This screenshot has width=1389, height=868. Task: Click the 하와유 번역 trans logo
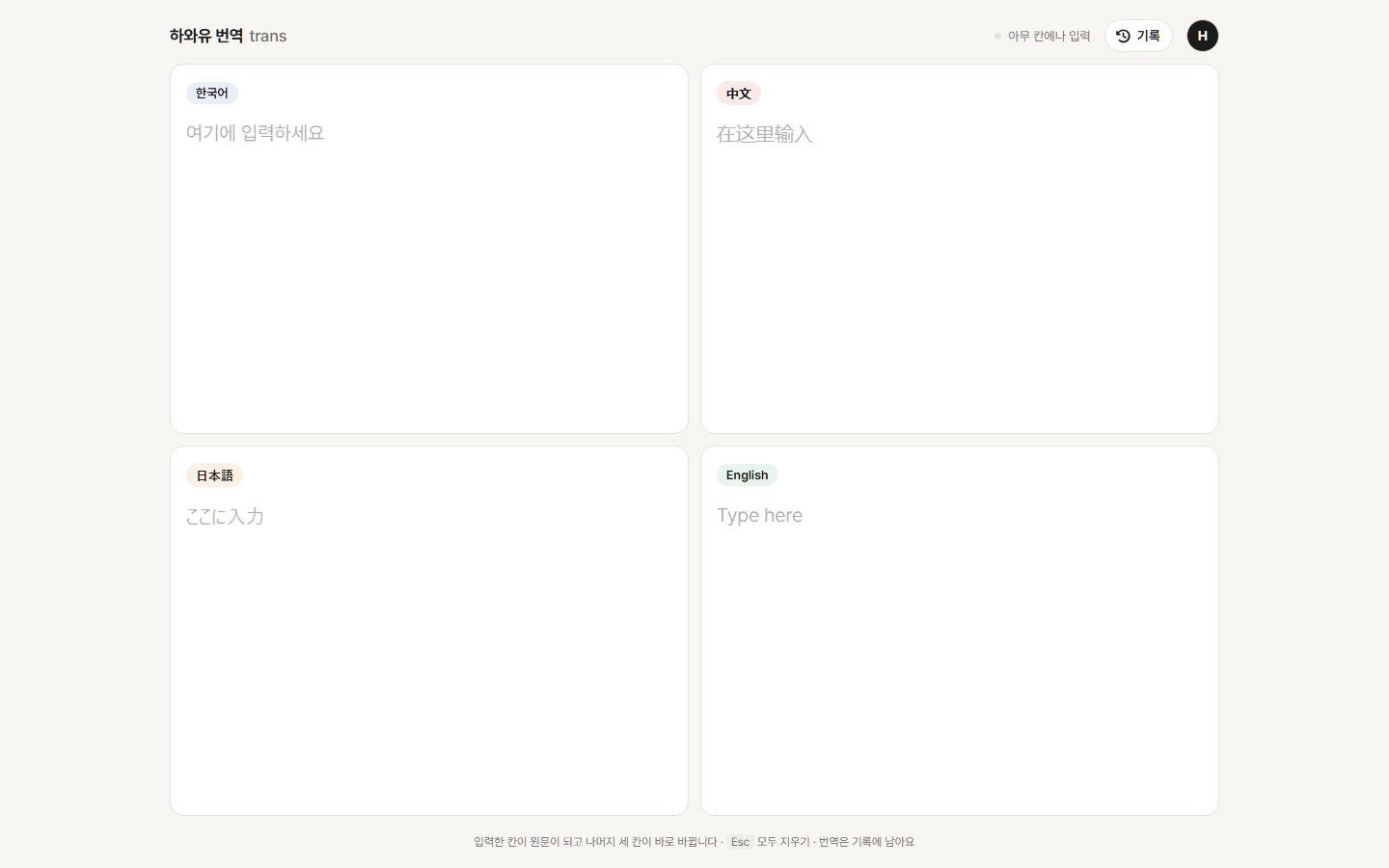click(228, 36)
